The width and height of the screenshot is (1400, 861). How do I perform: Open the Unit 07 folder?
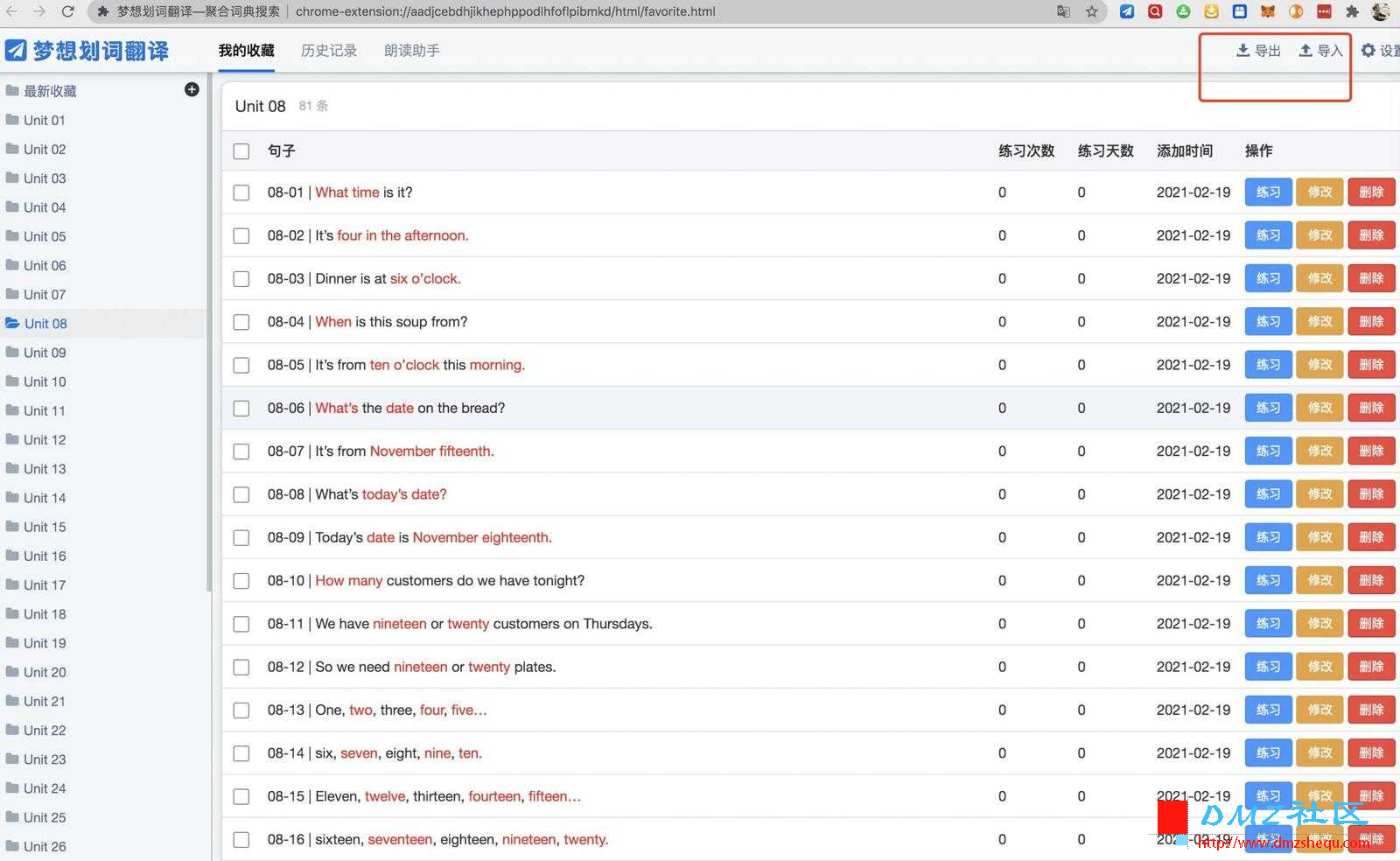click(103, 294)
